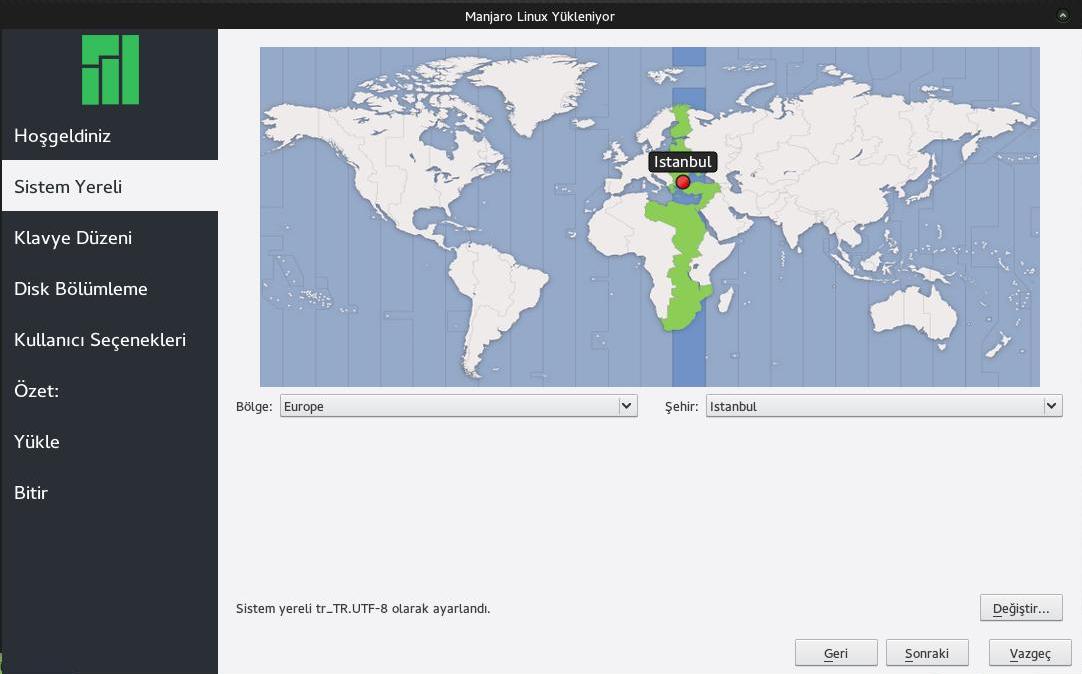Image resolution: width=1082 pixels, height=674 pixels.
Task: Click the Vazgeç button
Action: click(1030, 653)
